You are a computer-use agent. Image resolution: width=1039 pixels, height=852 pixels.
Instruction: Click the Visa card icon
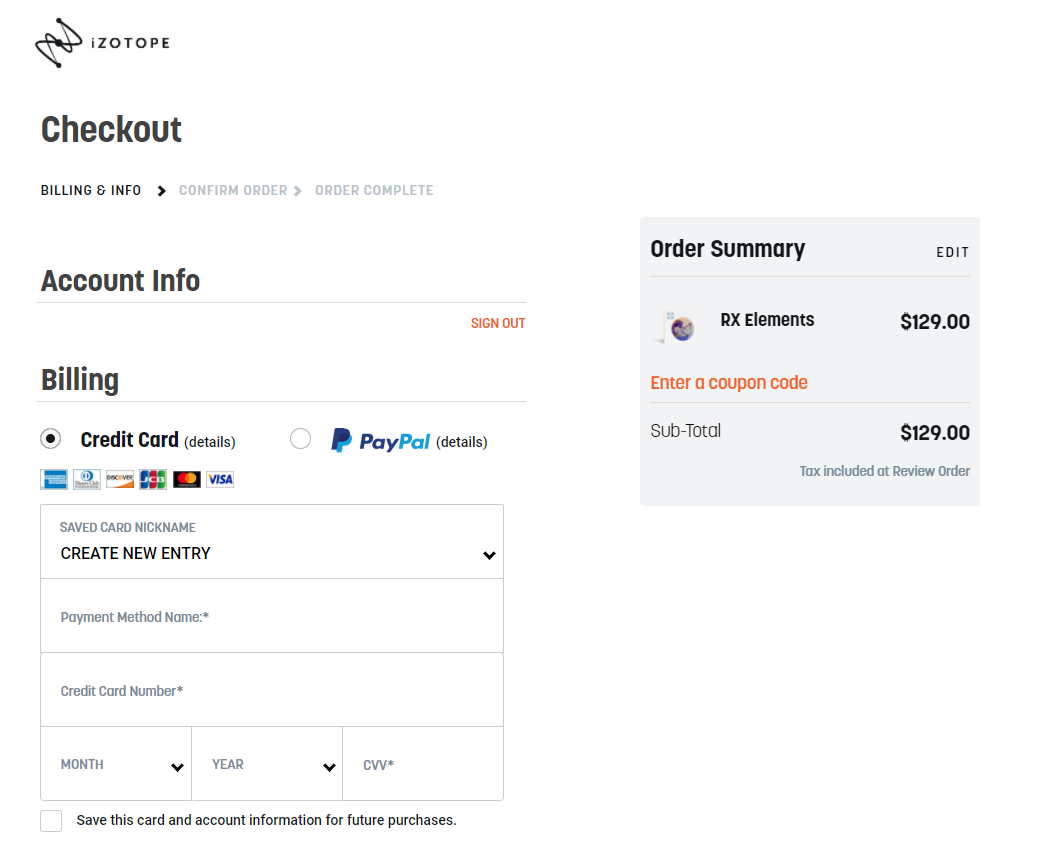pos(220,479)
